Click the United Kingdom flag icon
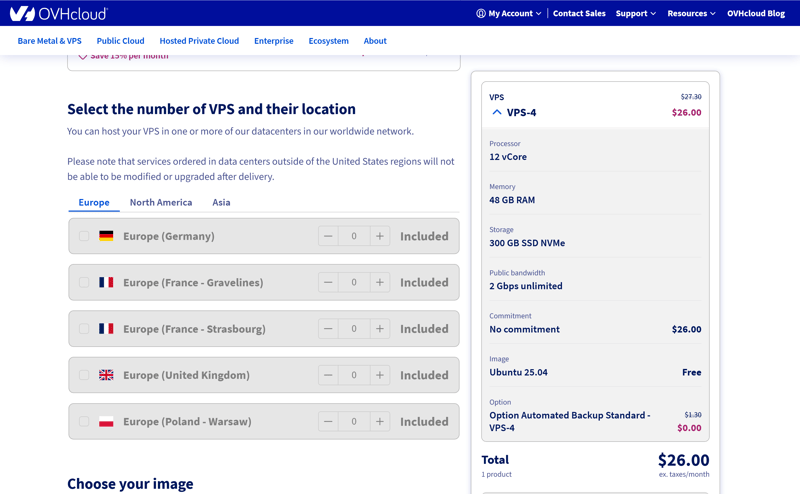The height and width of the screenshot is (494, 800). (x=106, y=375)
